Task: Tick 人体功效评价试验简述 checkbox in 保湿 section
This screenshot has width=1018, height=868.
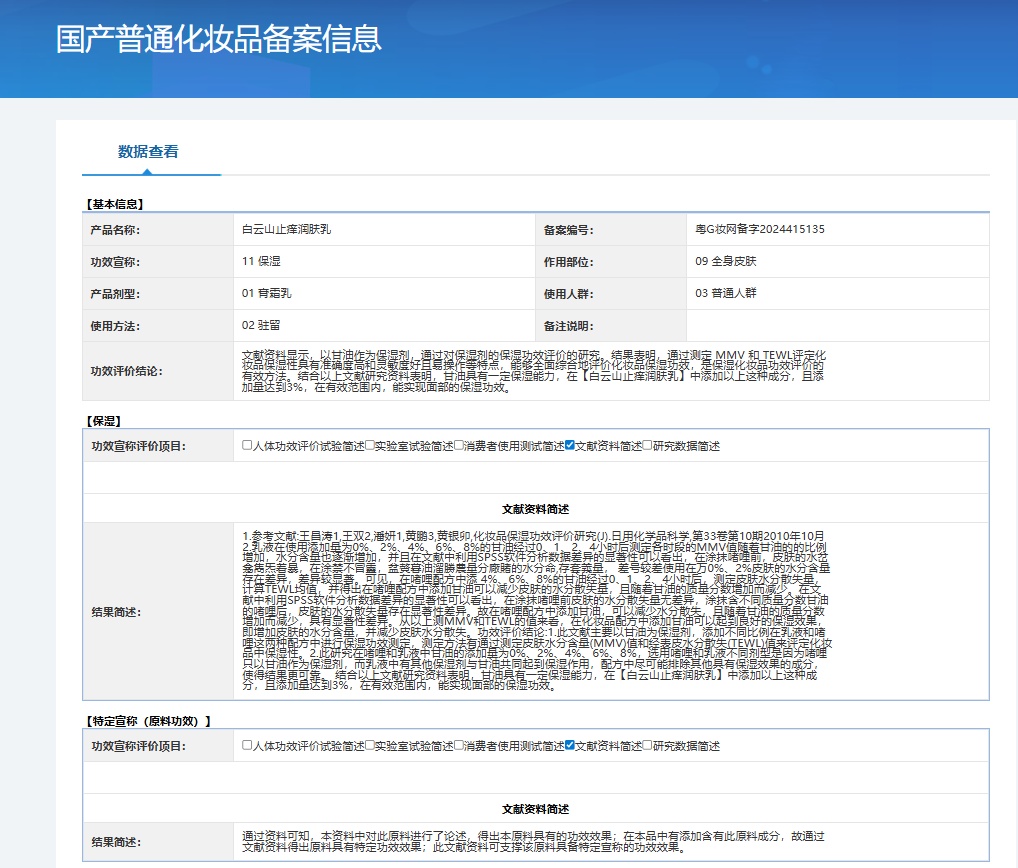Action: (247, 445)
